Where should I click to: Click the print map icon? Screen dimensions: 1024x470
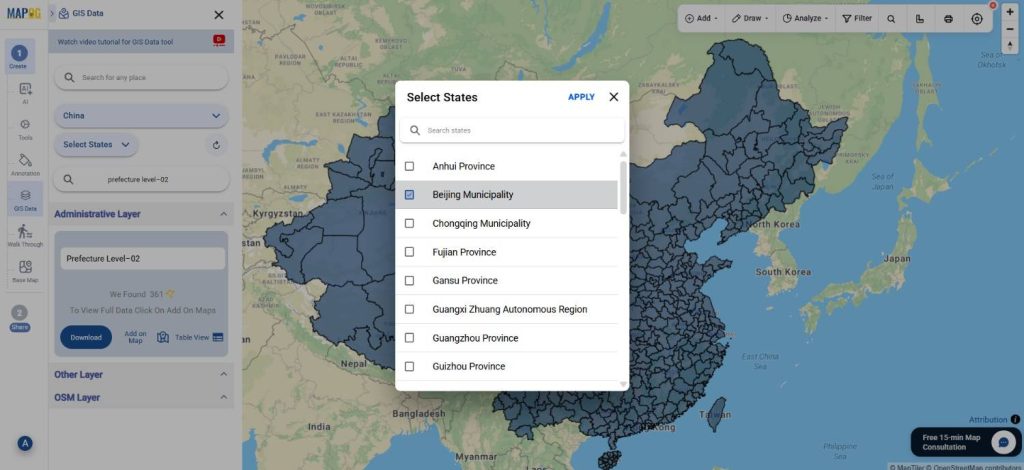coord(948,18)
